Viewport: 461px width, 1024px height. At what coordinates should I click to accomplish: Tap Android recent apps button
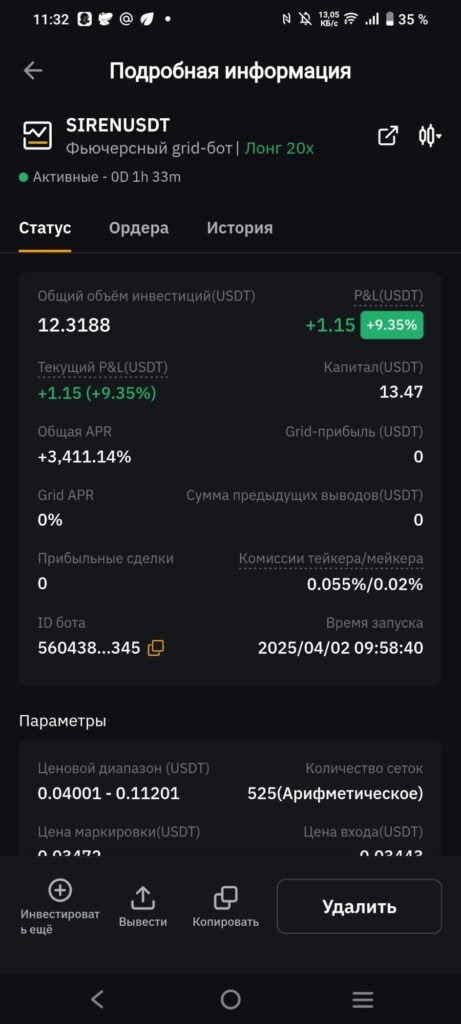[362, 999]
